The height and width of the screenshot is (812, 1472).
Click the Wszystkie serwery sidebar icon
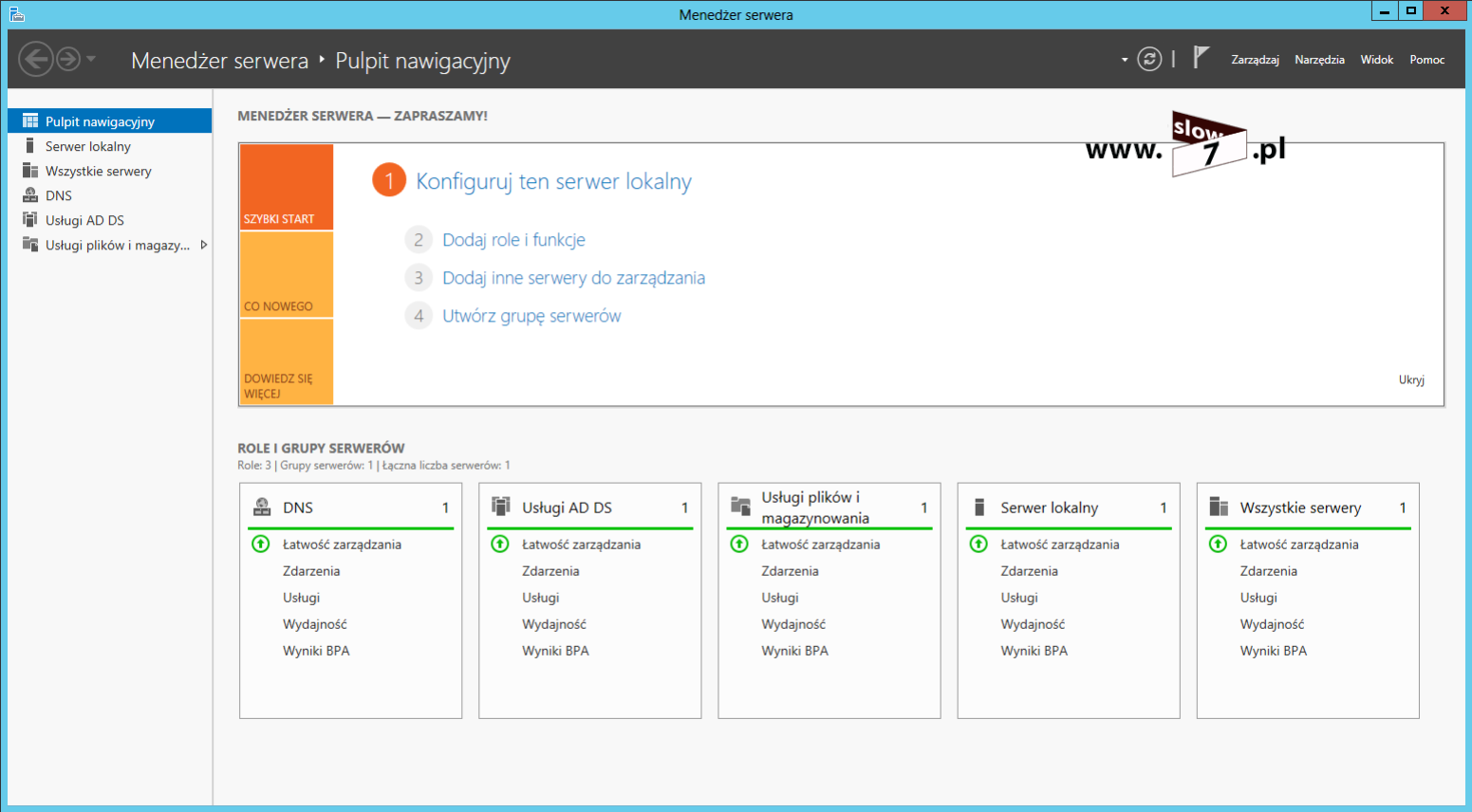click(30, 170)
